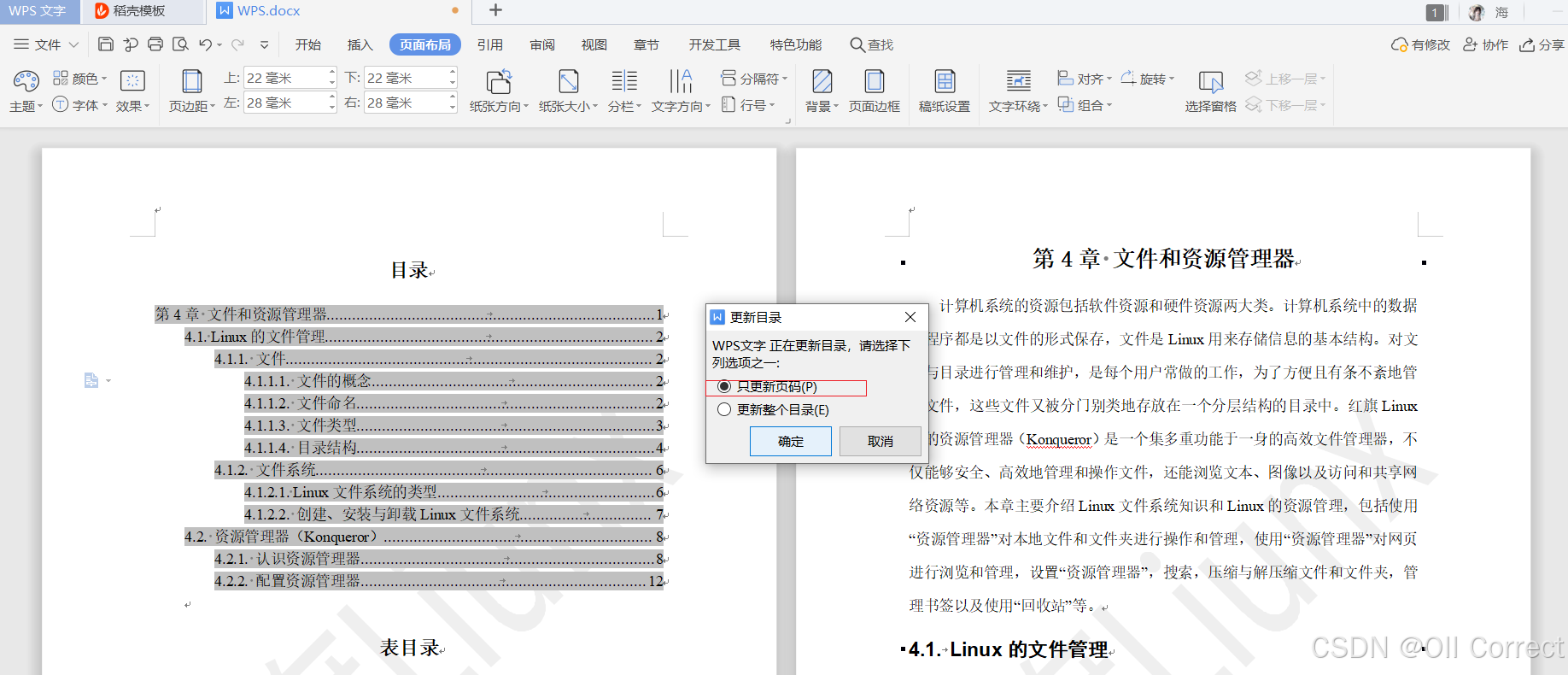Open the 字体 theme fonts option
The height and width of the screenshot is (675, 1568).
(x=80, y=104)
